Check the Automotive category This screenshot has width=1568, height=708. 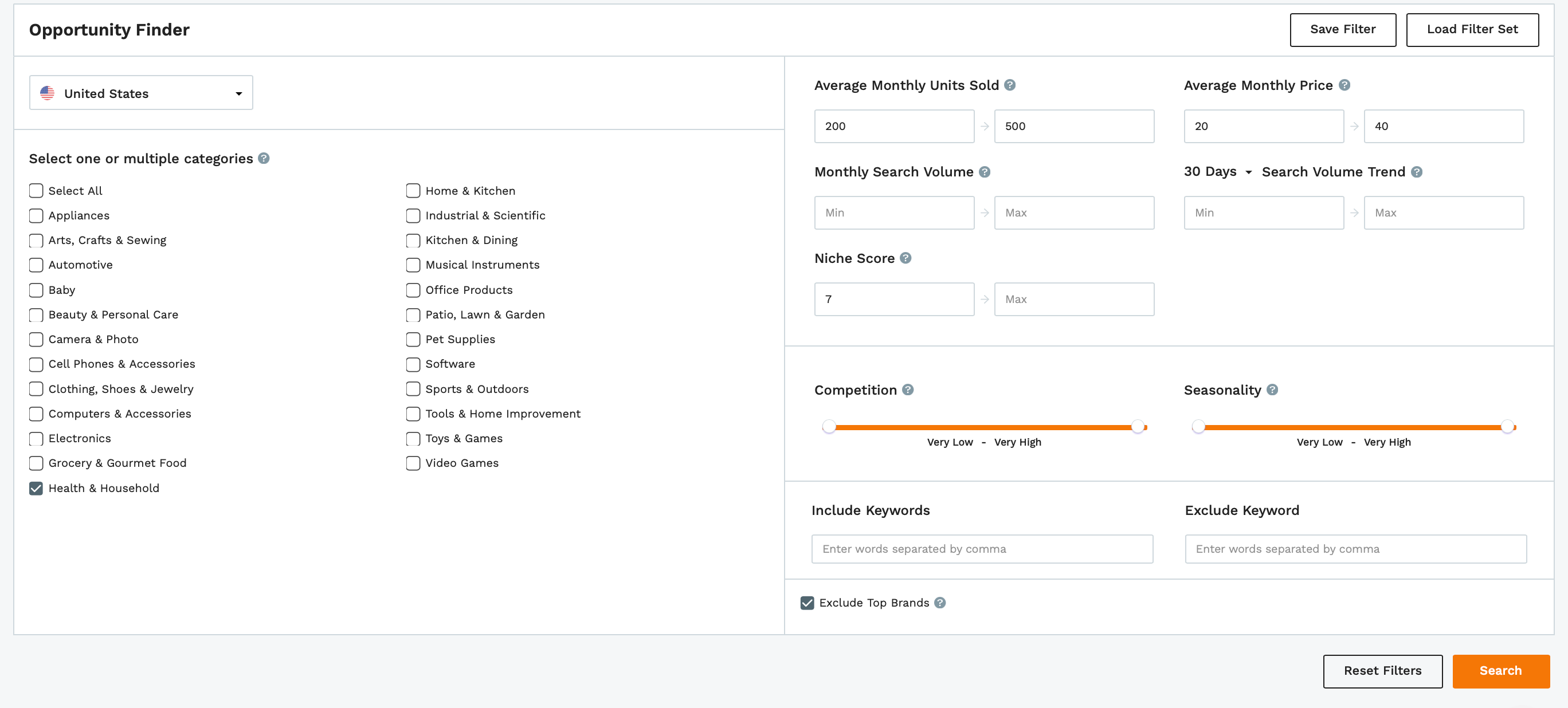tap(36, 265)
